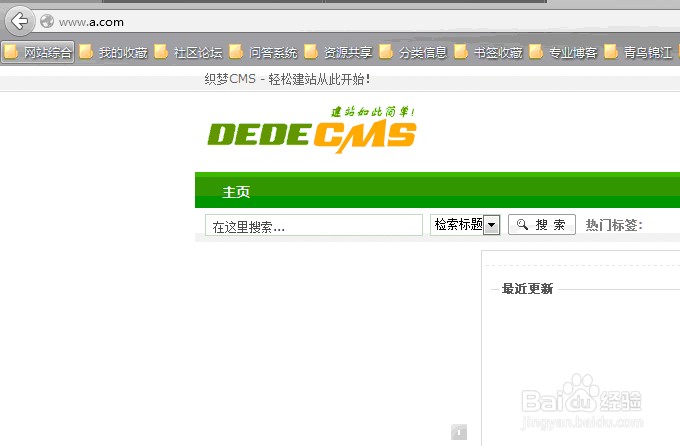Screen dimensions: 680x446
Task: Click the small gray square icon at page bottom
Action: pyautogui.click(x=459, y=432)
